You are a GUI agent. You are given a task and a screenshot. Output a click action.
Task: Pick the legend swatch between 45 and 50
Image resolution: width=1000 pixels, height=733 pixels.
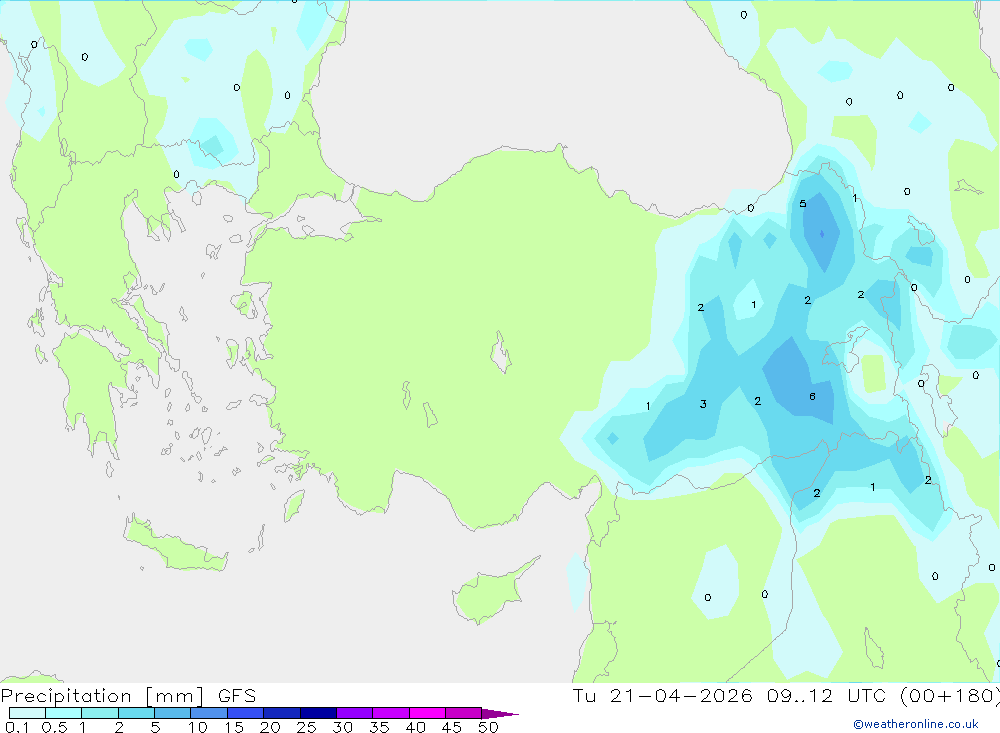tap(463, 713)
